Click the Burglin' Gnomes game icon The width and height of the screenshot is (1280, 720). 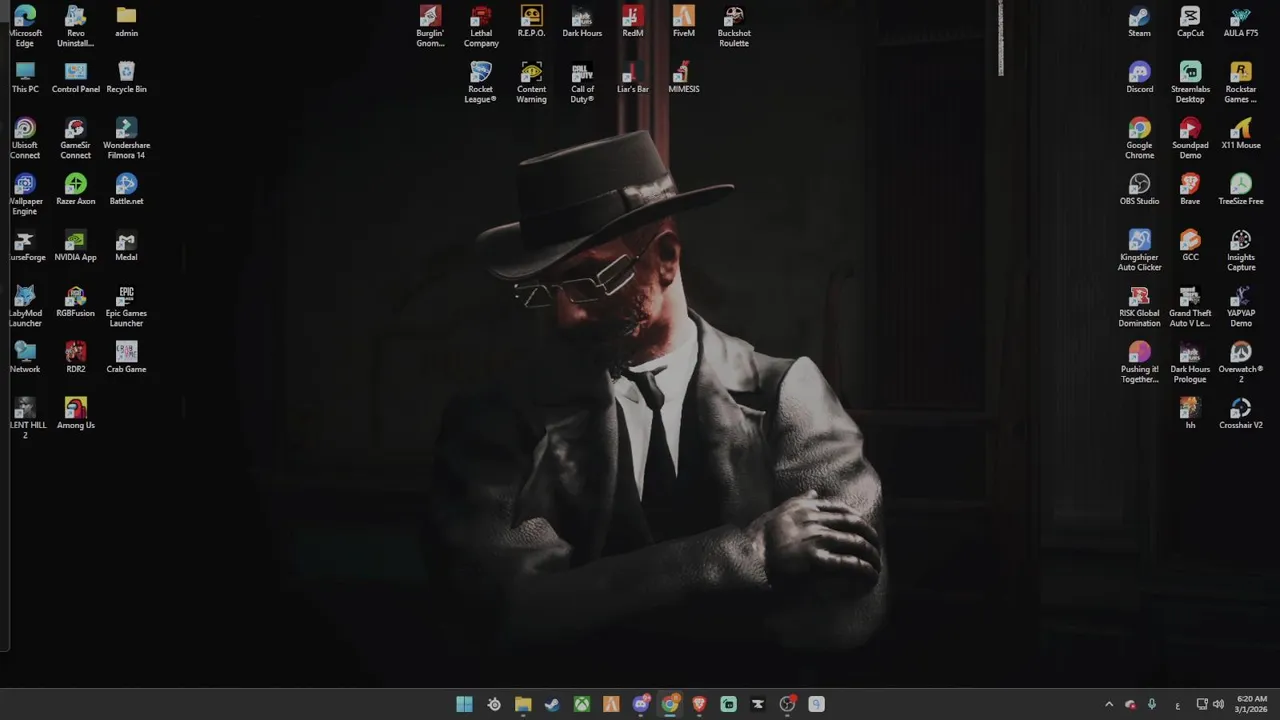(x=430, y=27)
